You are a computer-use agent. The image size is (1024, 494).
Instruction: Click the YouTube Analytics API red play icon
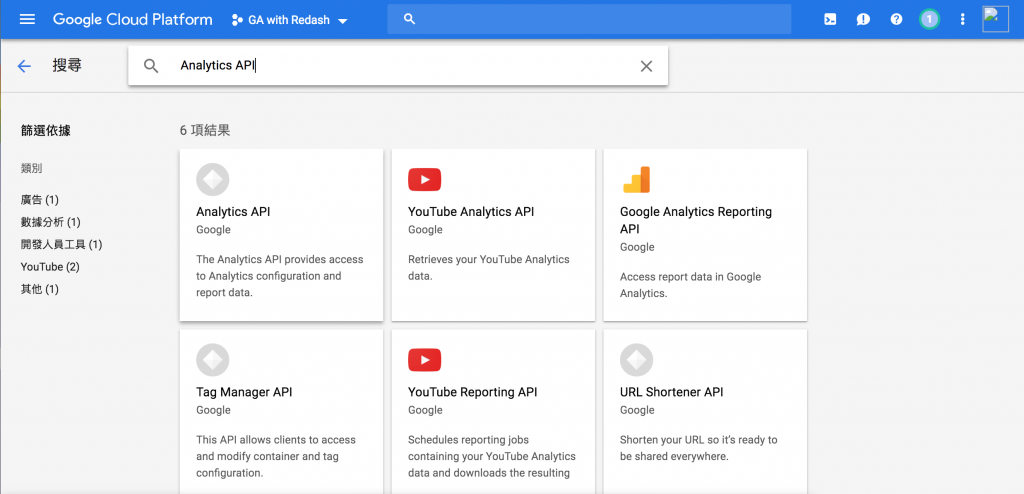(x=424, y=180)
